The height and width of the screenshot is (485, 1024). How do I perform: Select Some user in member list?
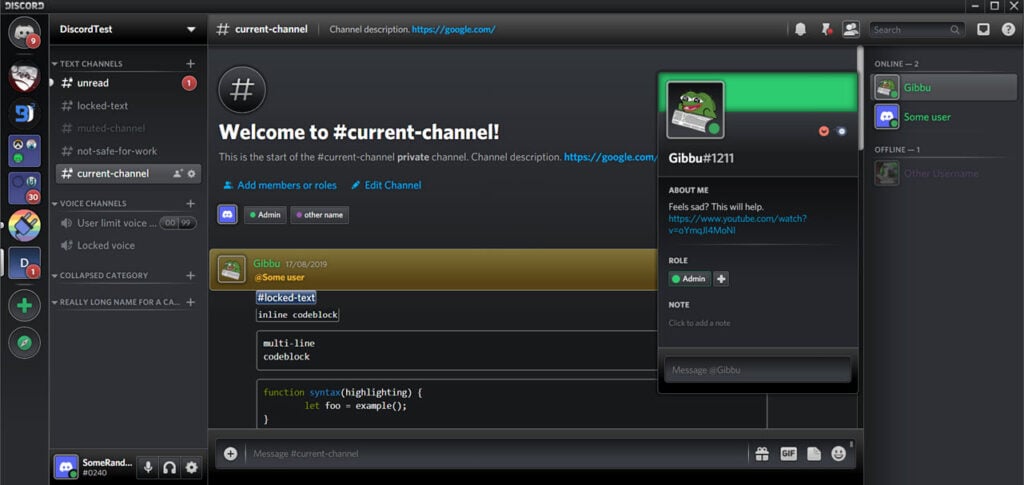click(944, 117)
